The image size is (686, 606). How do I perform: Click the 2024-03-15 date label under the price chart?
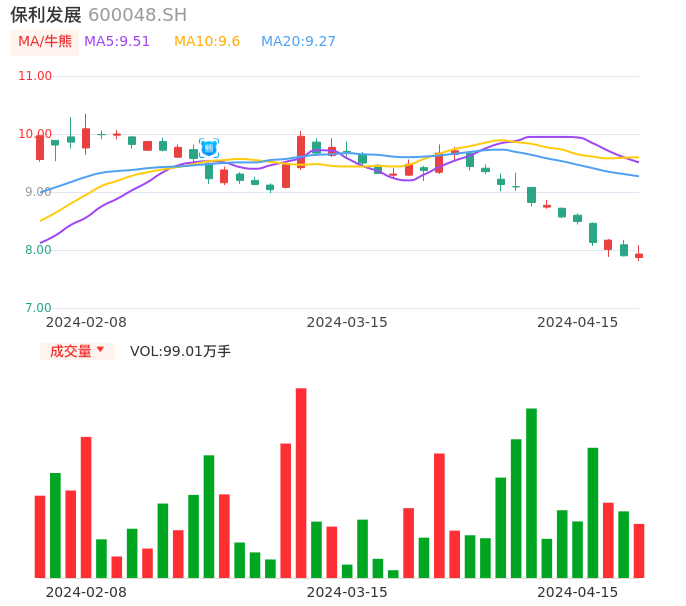click(x=347, y=322)
